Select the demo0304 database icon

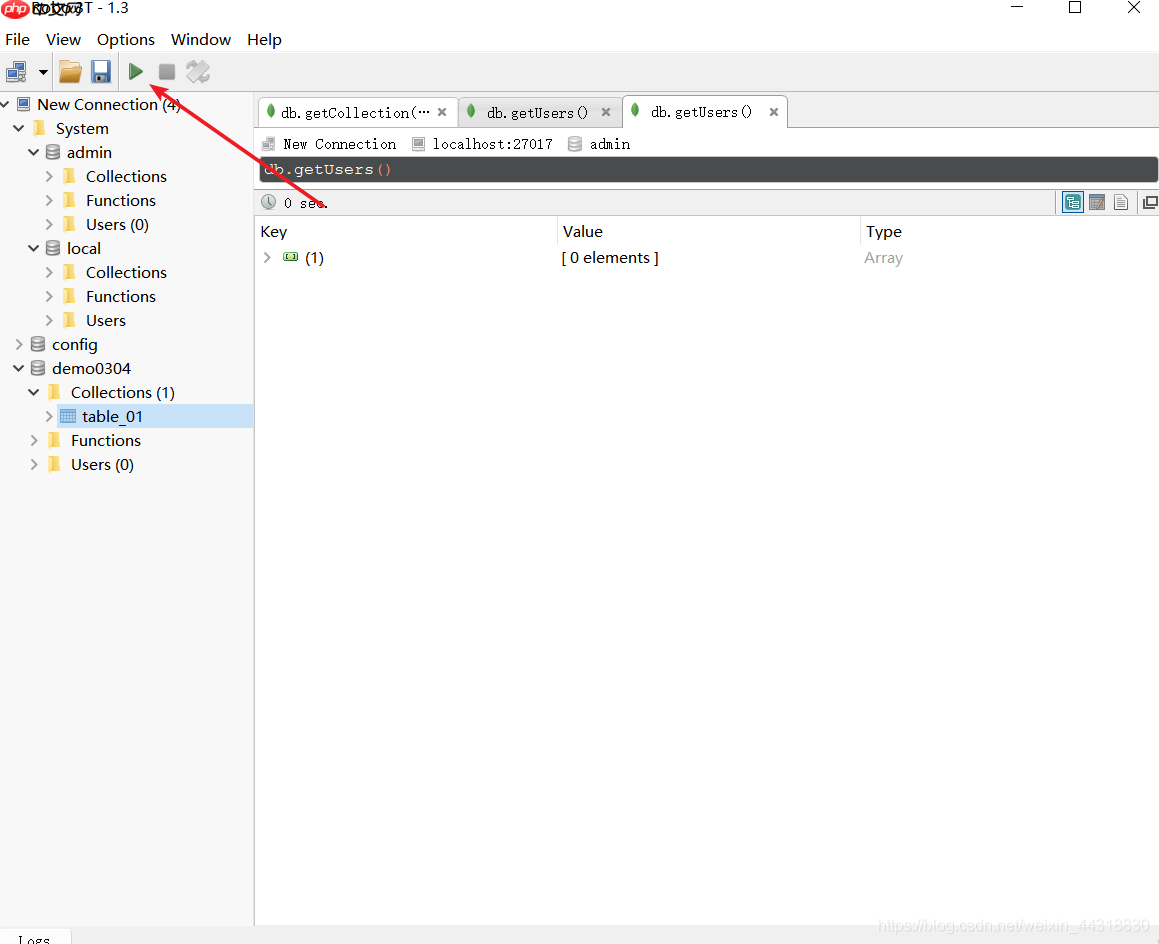click(38, 368)
